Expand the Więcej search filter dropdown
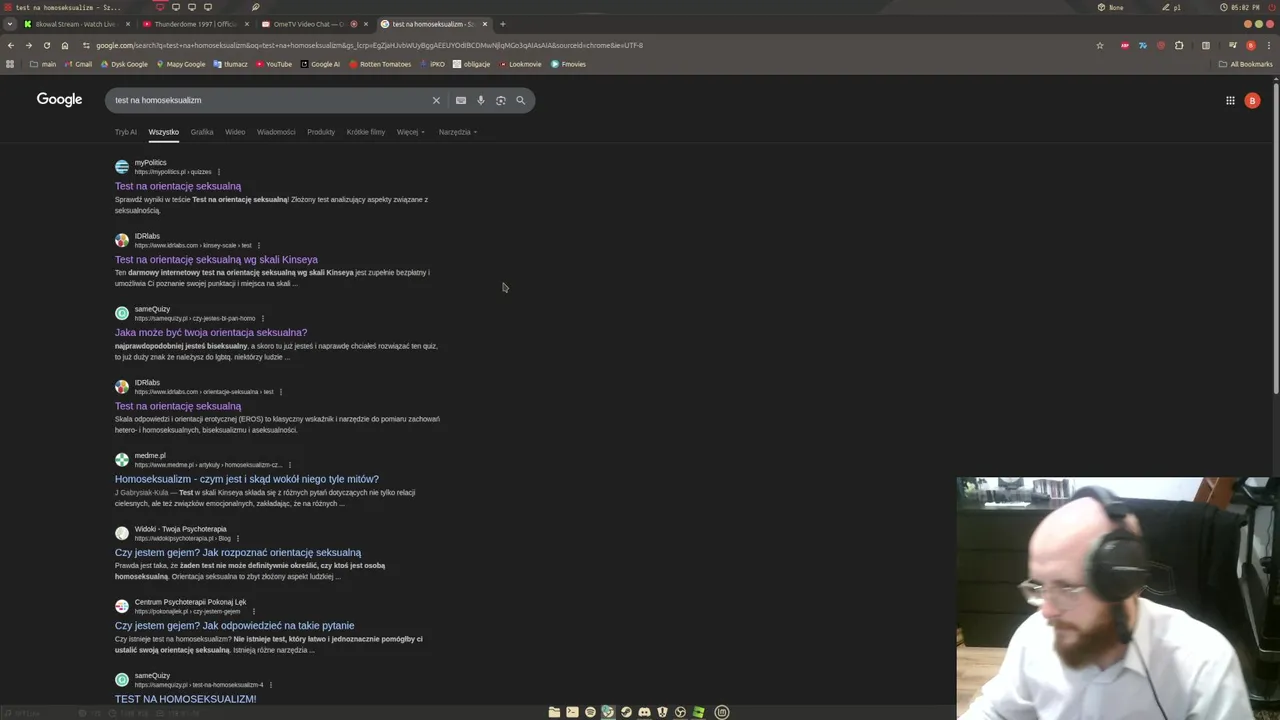The width and height of the screenshot is (1280, 720). click(411, 132)
